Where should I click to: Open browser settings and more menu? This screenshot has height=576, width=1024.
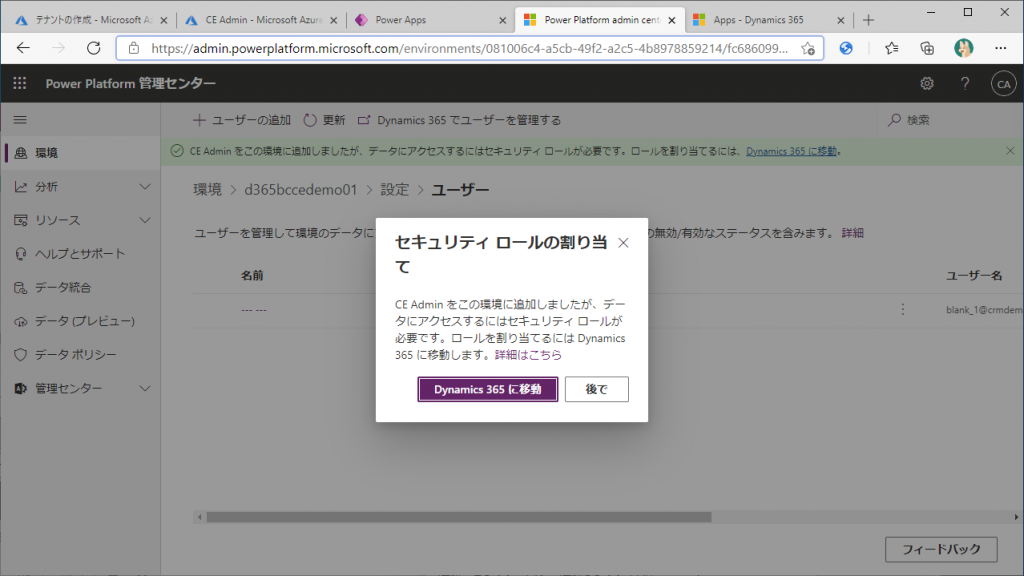click(1000, 48)
